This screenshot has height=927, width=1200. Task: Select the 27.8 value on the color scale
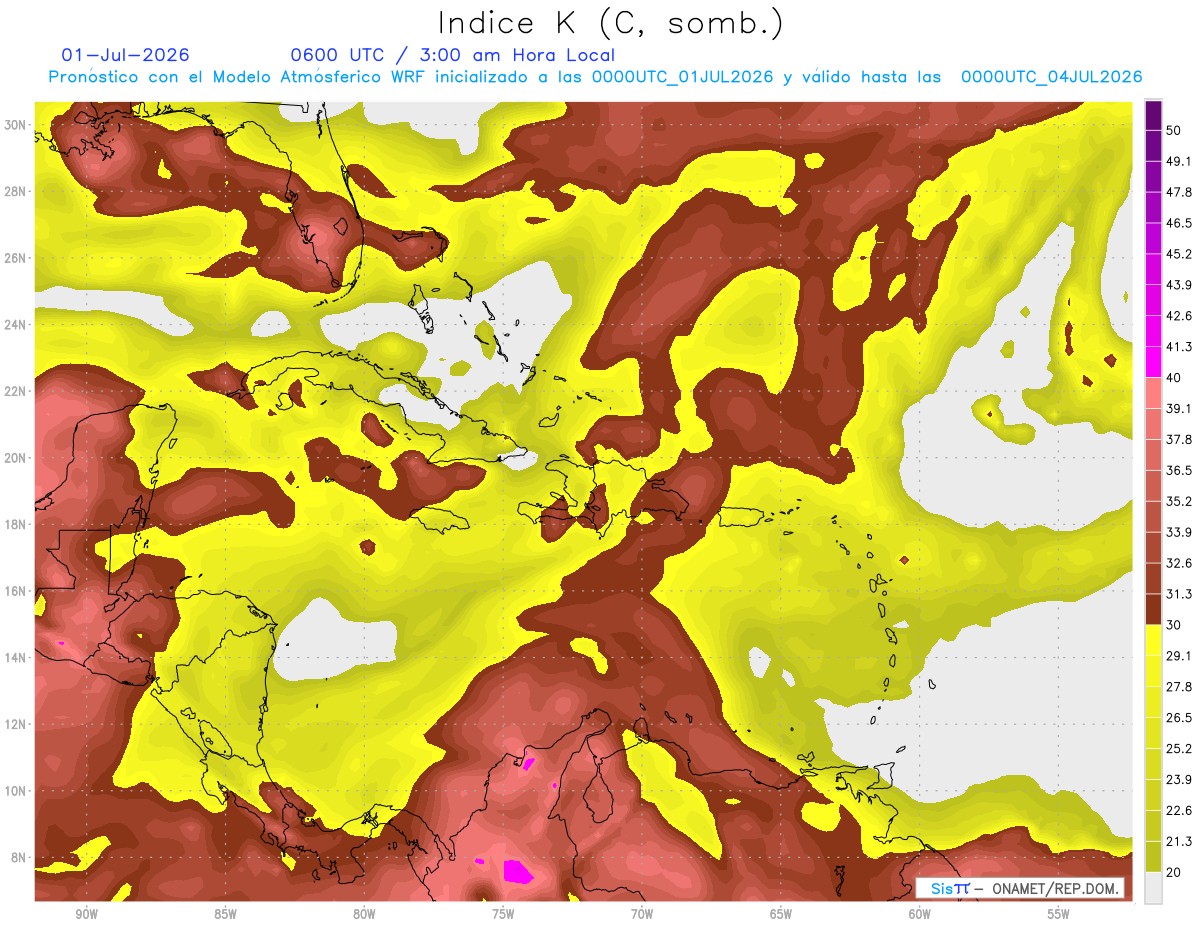[1179, 687]
